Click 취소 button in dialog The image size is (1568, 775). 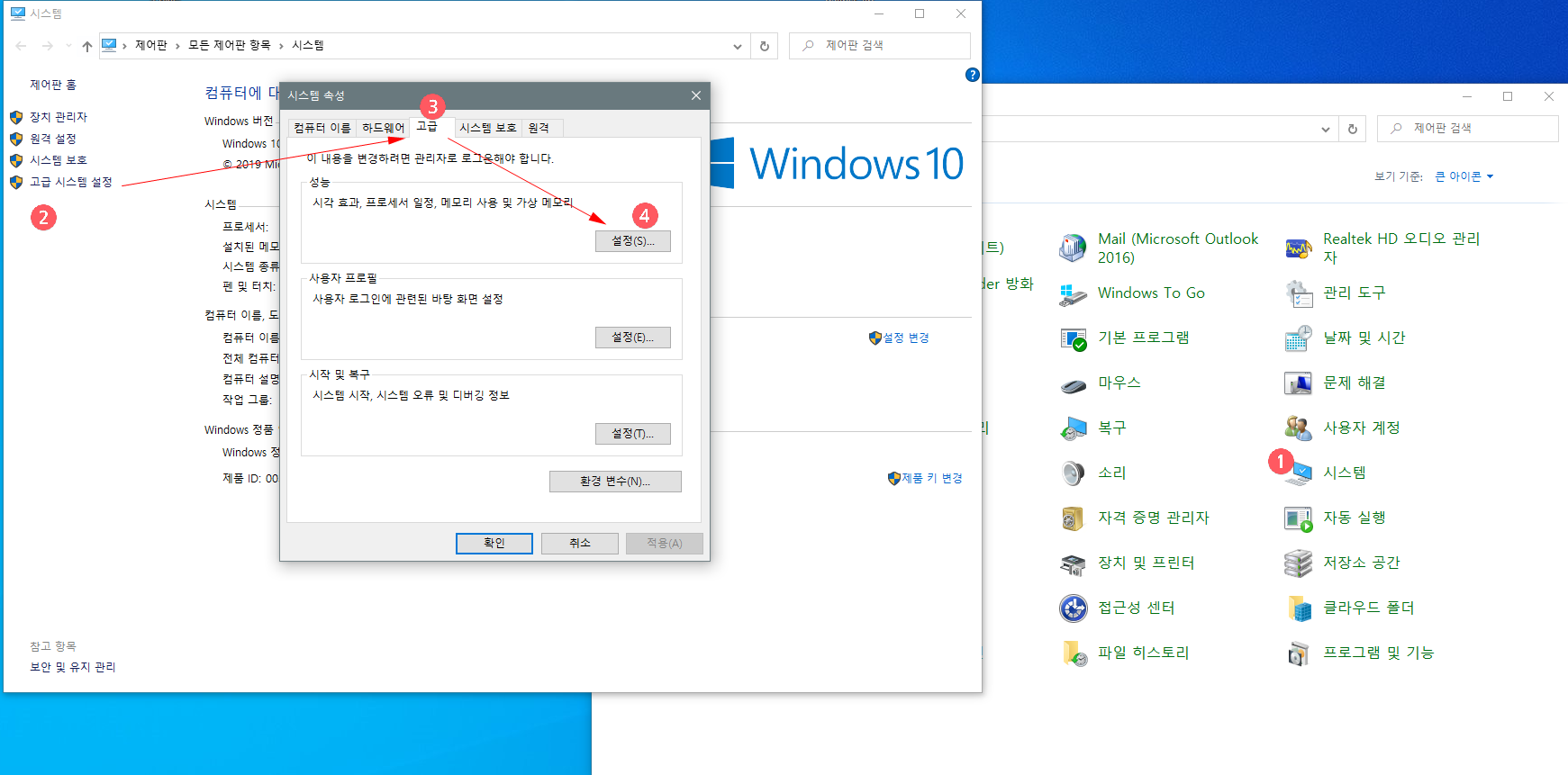pyautogui.click(x=580, y=544)
